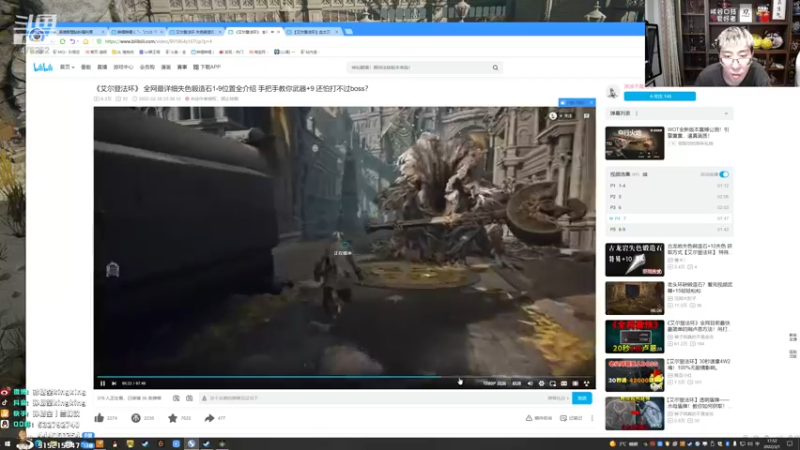Open the 赛事 nav item
The width and height of the screenshot is (800, 450).
tap(182, 67)
